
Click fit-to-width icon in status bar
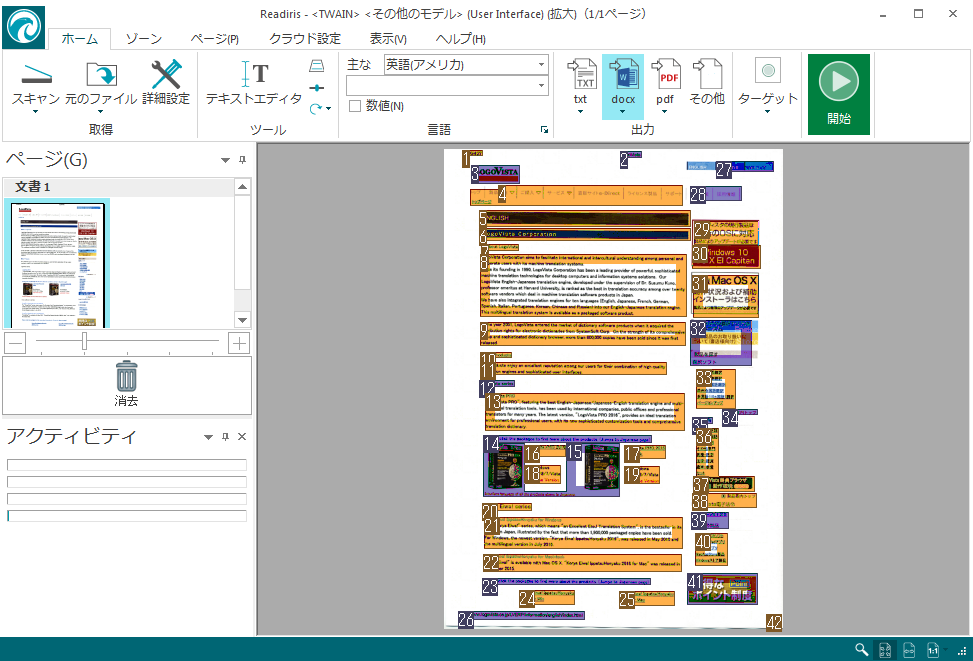click(908, 650)
